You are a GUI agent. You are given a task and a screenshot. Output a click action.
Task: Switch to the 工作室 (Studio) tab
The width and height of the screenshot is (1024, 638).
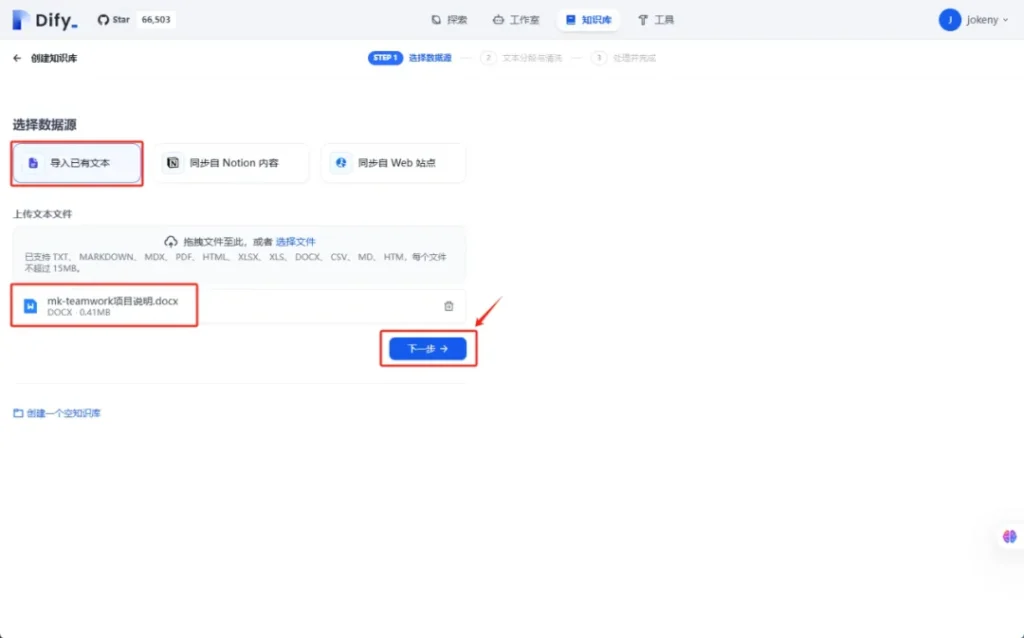(516, 20)
